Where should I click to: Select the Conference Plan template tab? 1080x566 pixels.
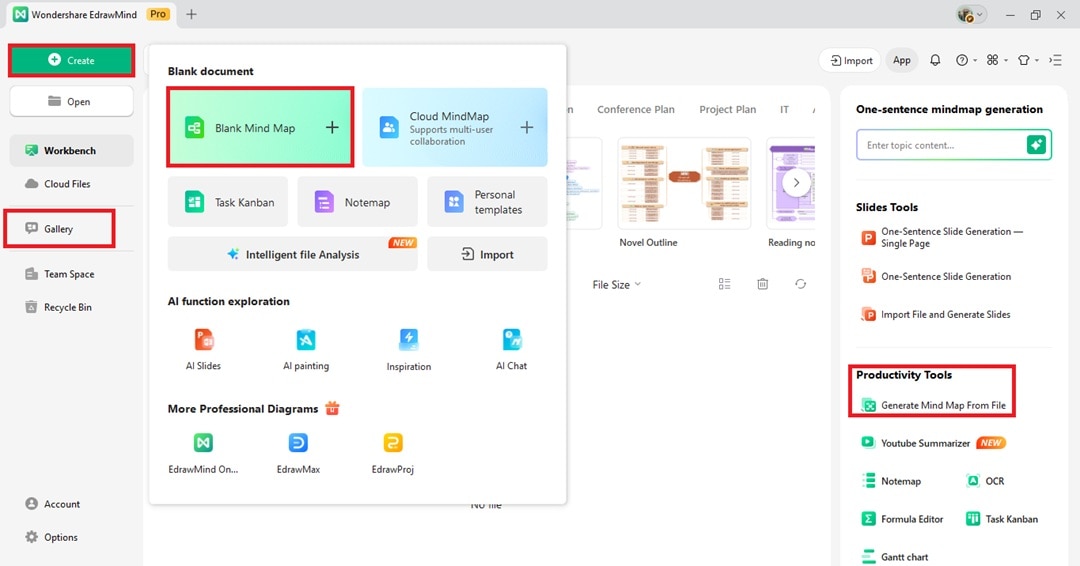pos(636,109)
